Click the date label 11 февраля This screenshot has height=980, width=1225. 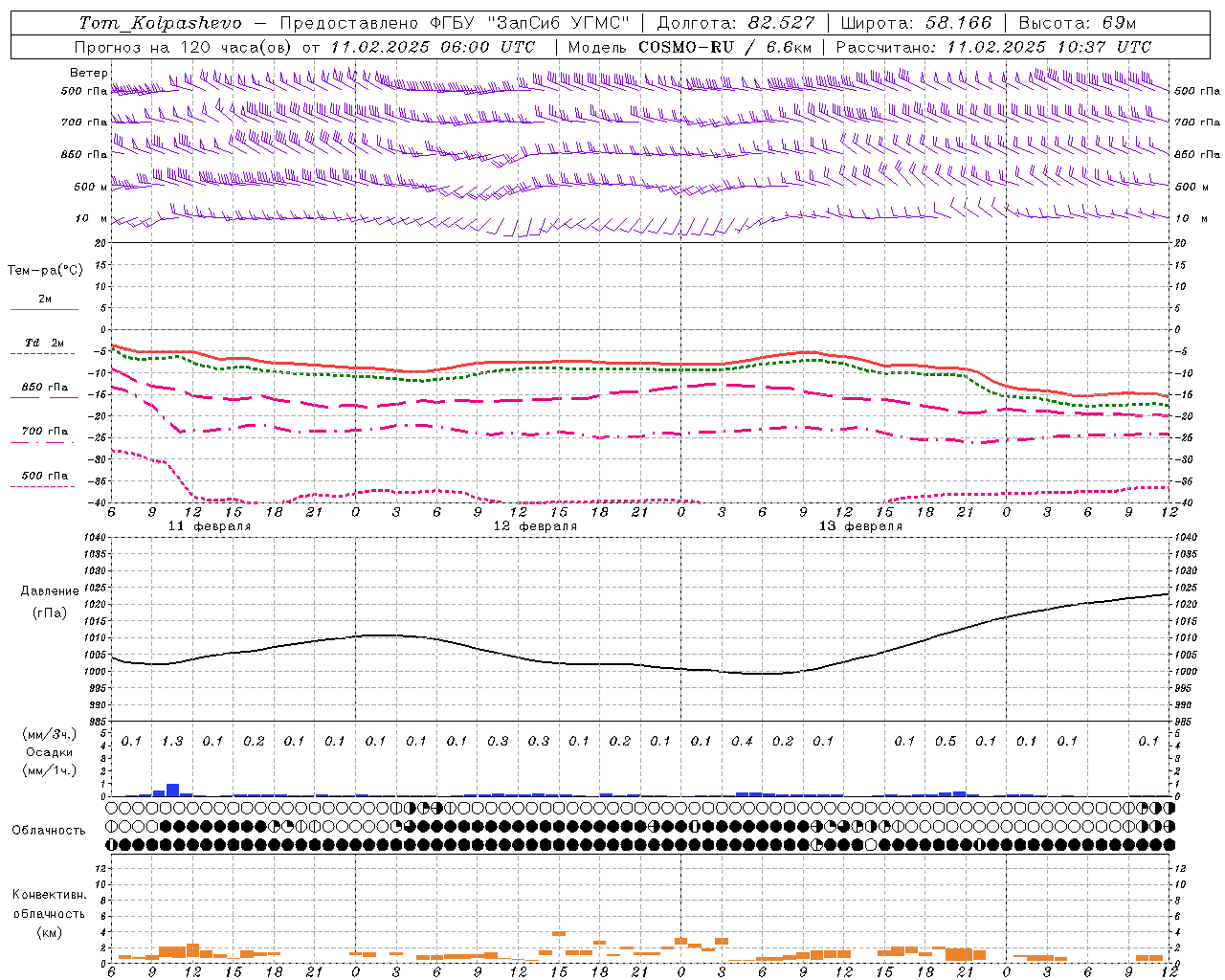pos(210,526)
